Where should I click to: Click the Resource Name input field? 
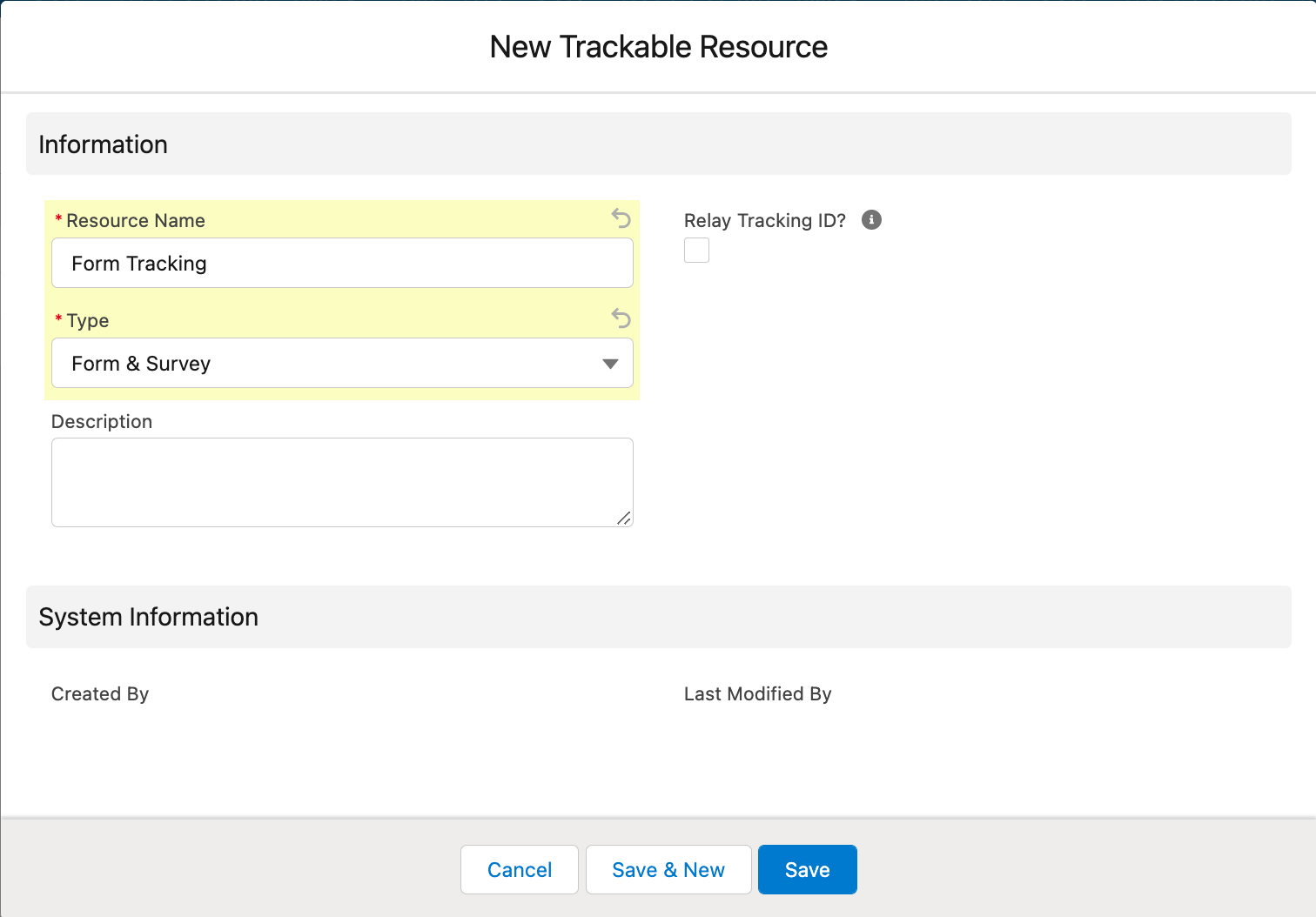click(342, 263)
